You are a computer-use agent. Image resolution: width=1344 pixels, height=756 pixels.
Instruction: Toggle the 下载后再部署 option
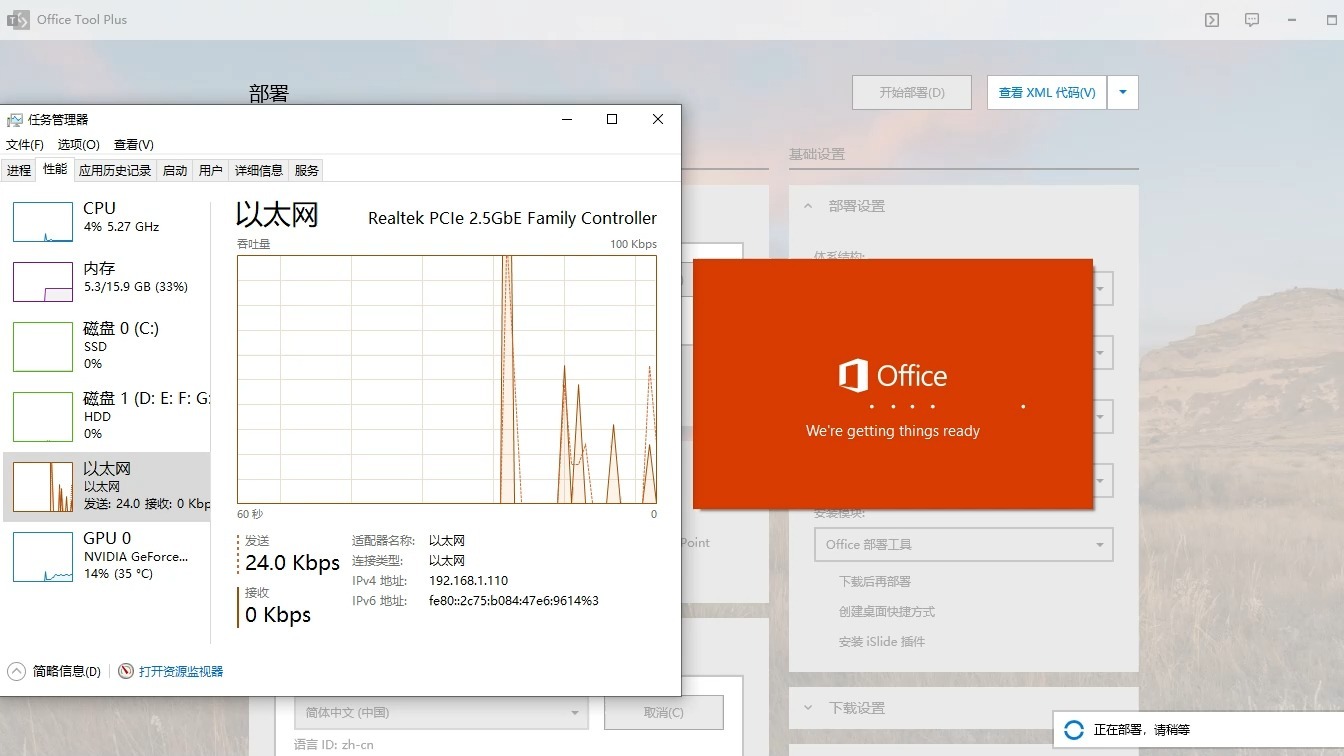click(875, 581)
